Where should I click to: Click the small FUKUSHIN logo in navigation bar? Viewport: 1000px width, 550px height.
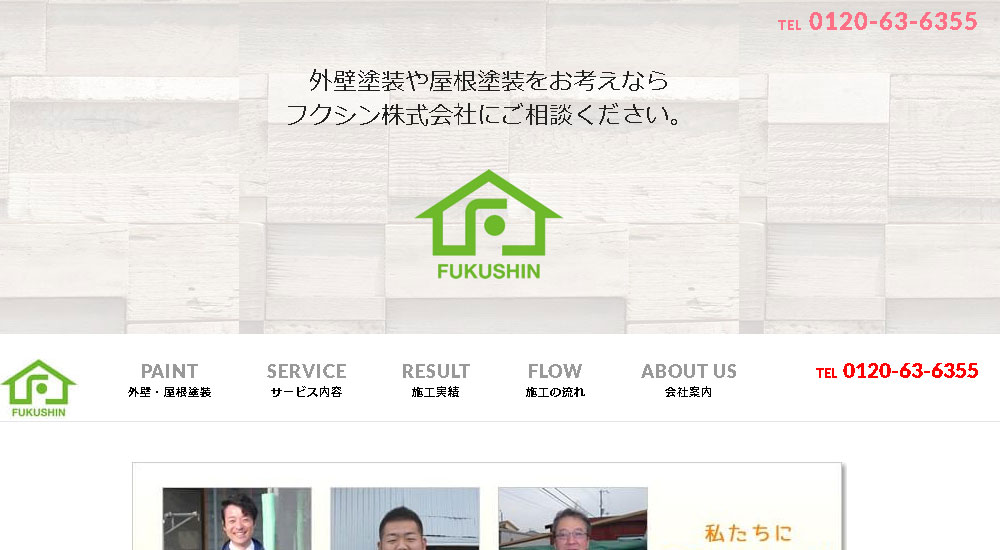click(39, 389)
